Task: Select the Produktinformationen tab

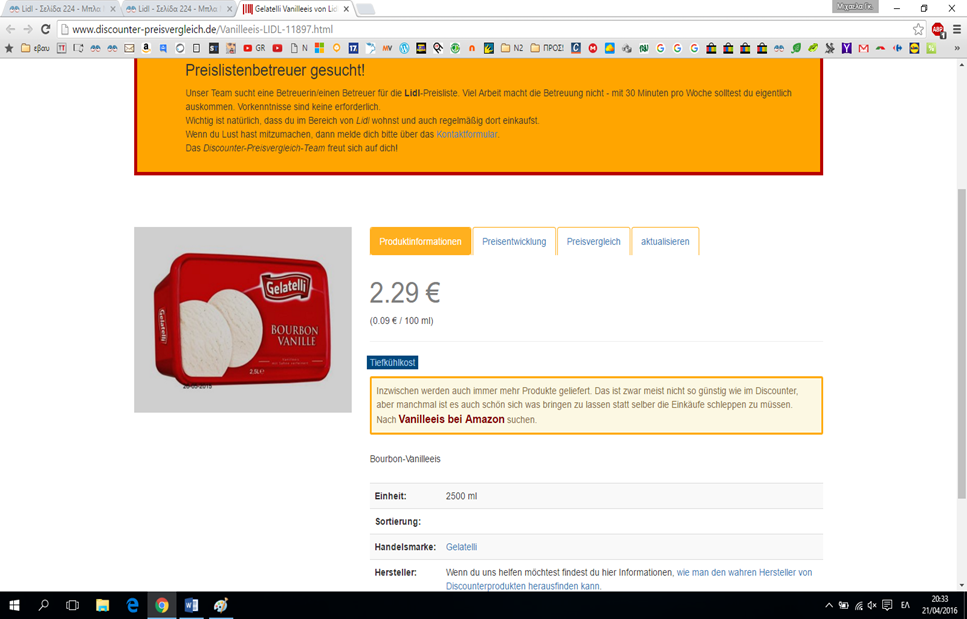Action: tap(421, 241)
